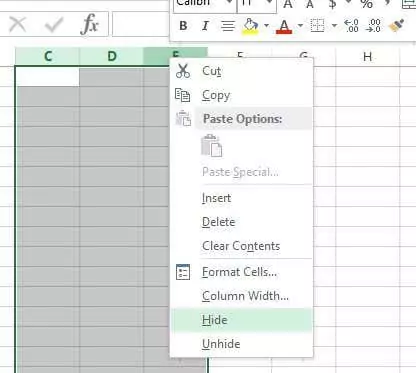Click the Format Painter brush

pos(396,26)
